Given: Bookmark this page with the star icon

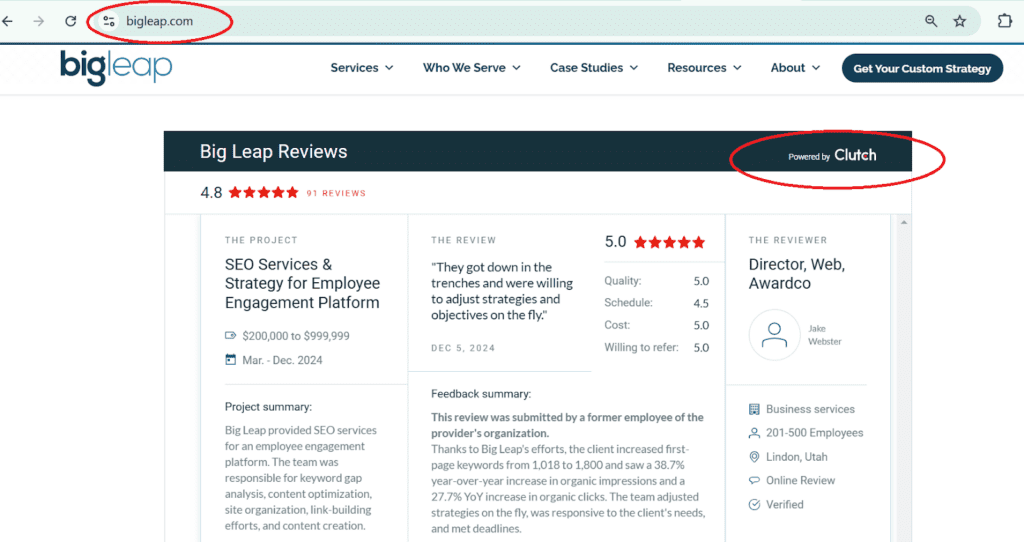Looking at the screenshot, I should point(959,21).
